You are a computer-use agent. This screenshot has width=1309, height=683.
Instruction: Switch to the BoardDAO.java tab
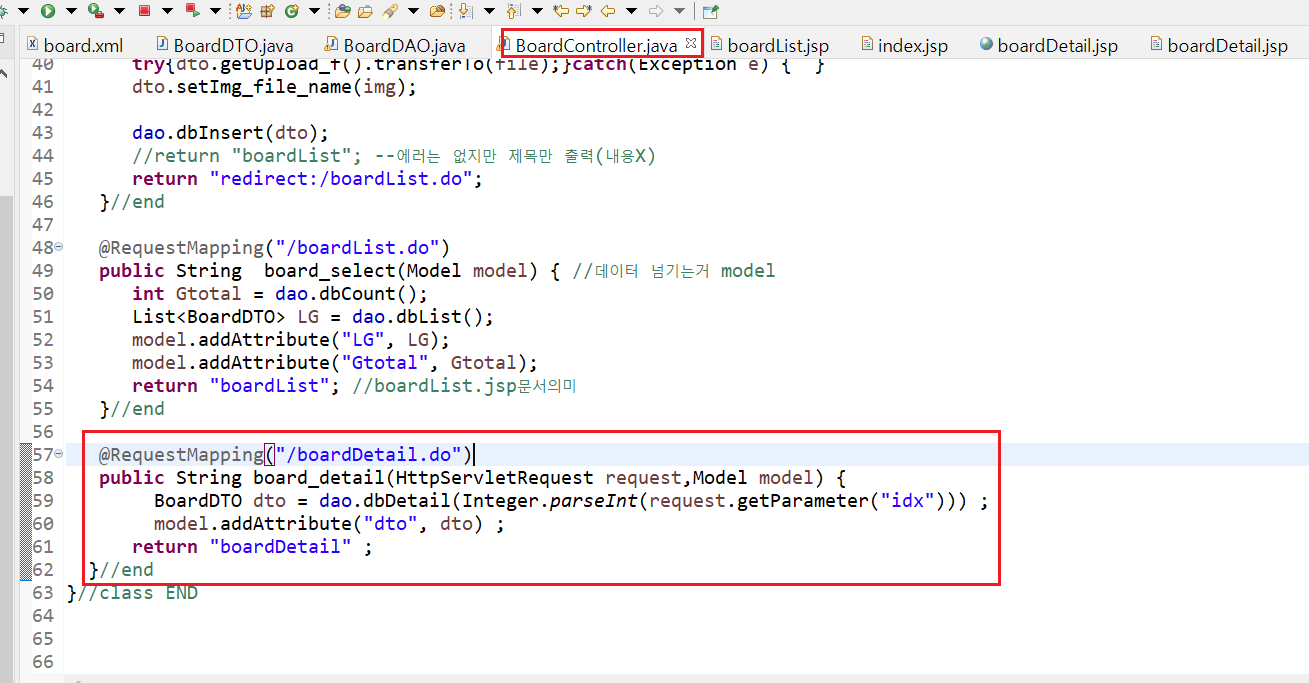click(x=394, y=45)
